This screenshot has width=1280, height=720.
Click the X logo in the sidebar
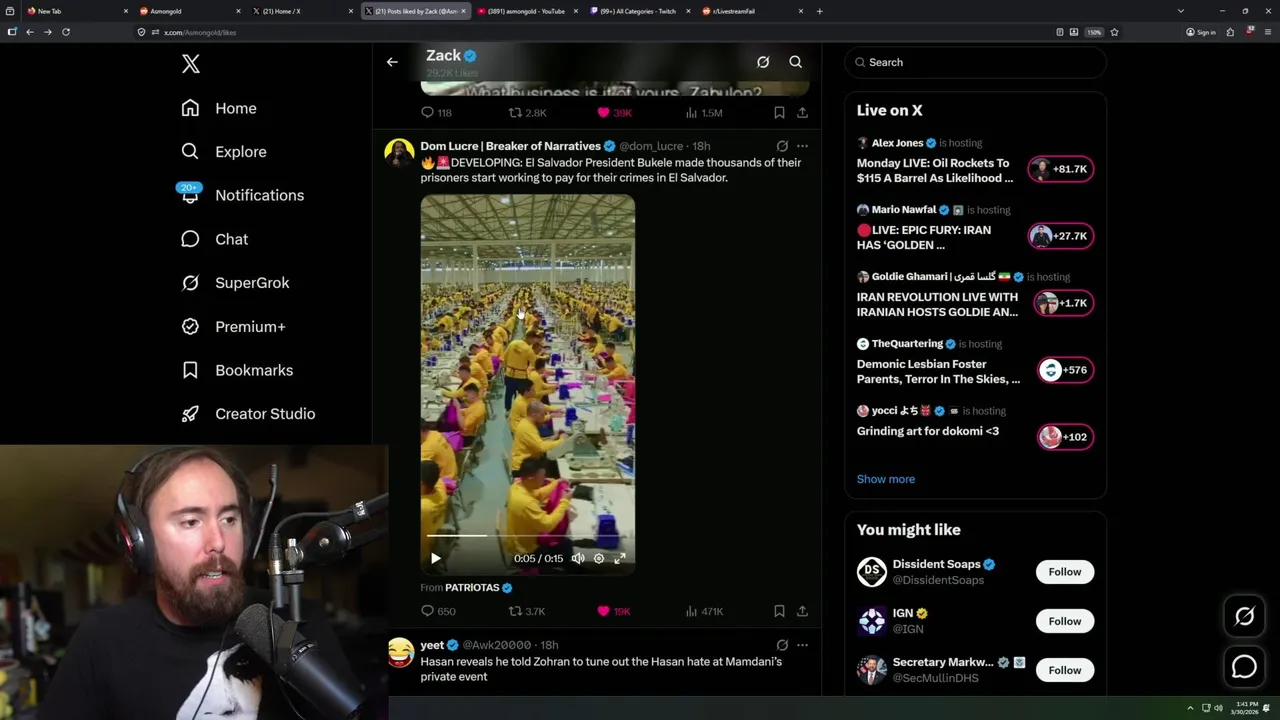click(191, 64)
